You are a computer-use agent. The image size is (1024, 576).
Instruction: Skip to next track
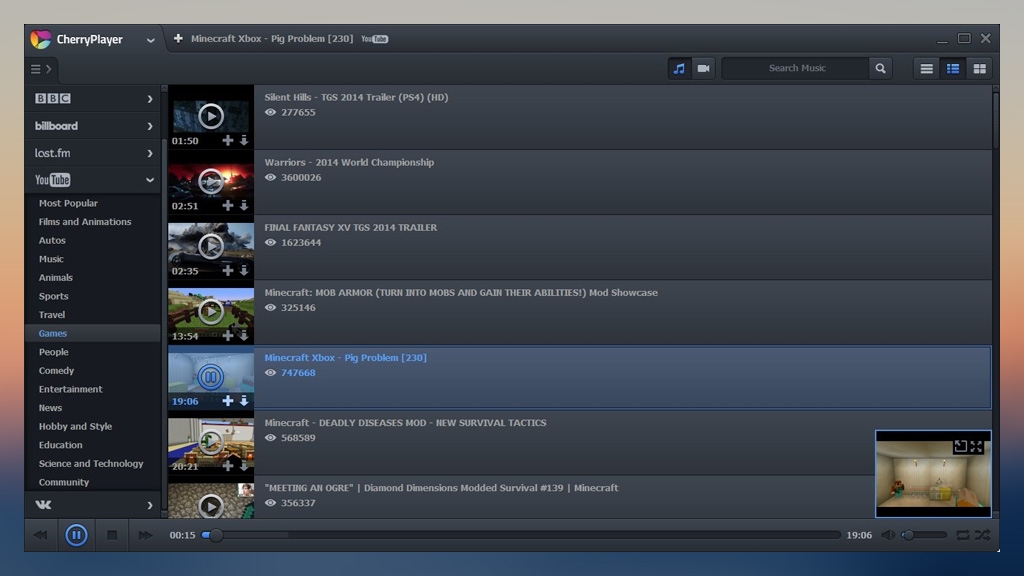pos(145,536)
